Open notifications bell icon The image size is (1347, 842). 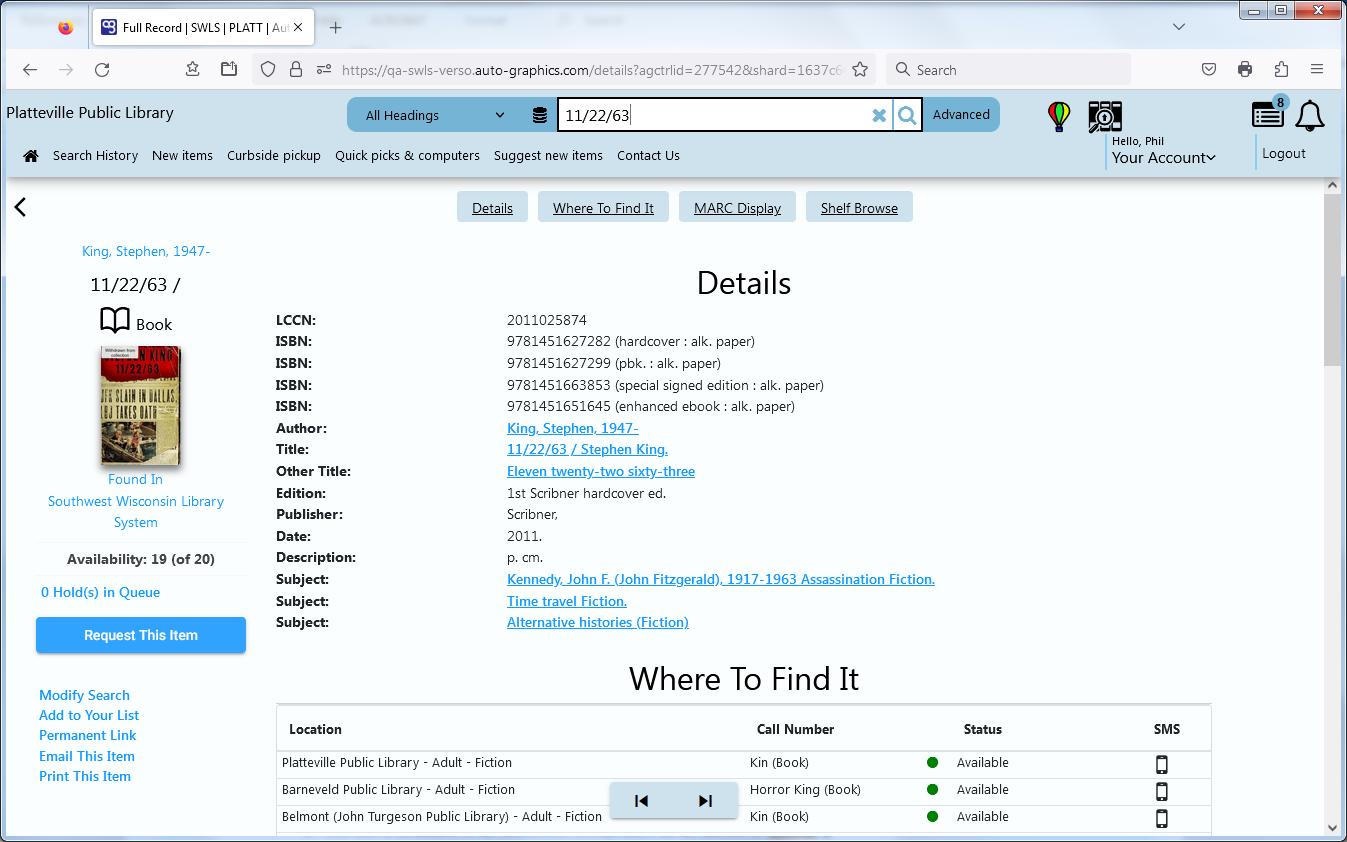click(1310, 116)
